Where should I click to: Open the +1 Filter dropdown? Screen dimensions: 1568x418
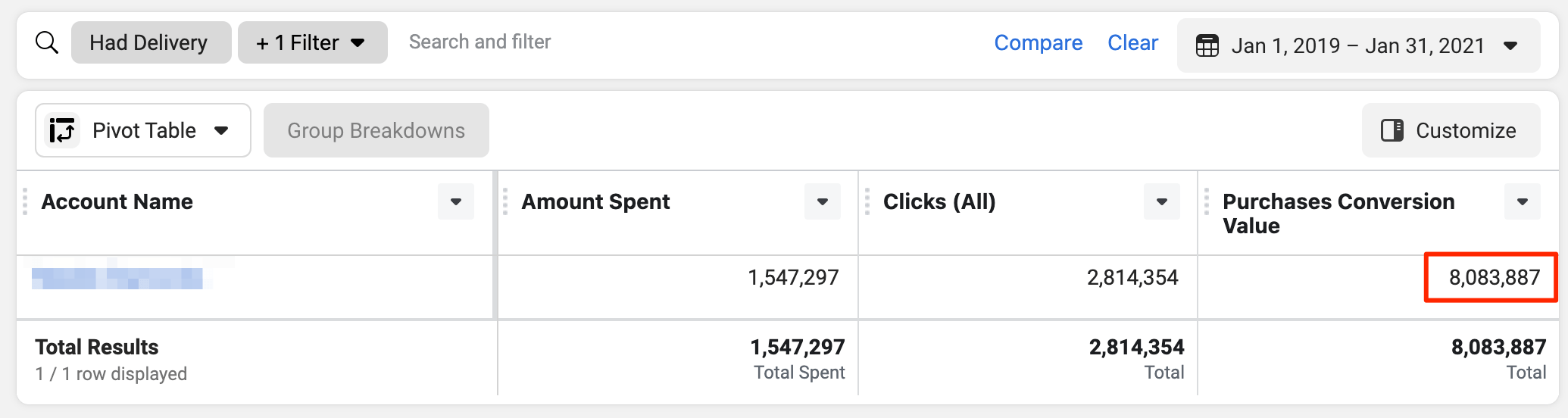pyautogui.click(x=312, y=42)
